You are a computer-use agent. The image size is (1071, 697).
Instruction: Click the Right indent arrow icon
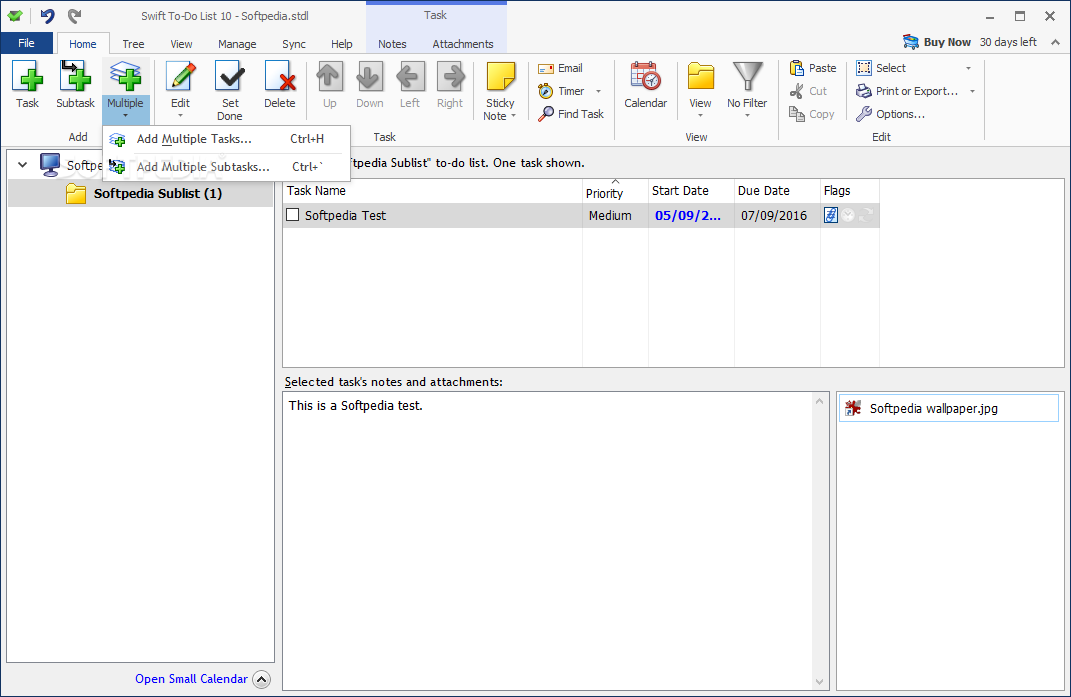click(450, 77)
